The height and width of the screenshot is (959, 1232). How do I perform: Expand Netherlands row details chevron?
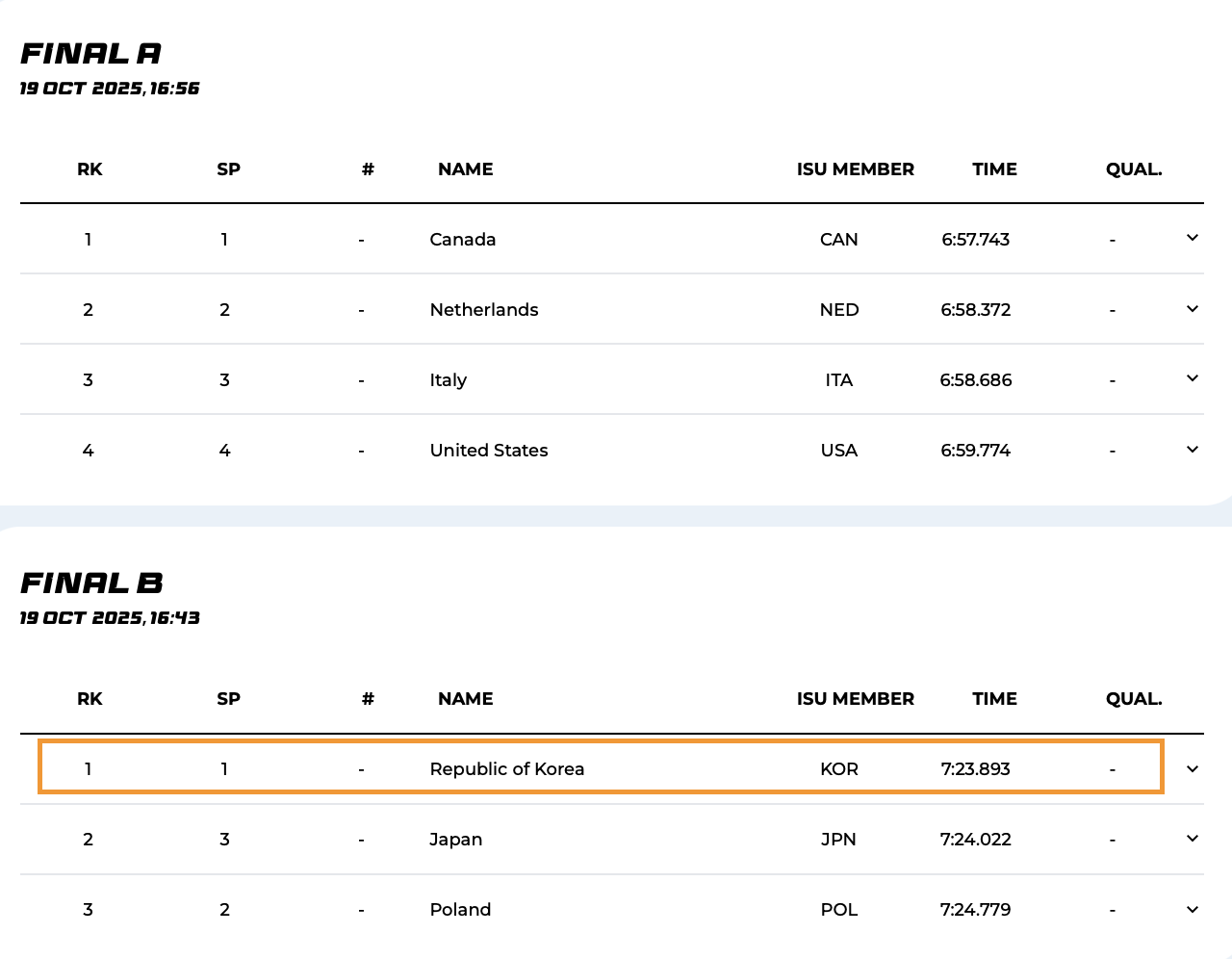1192,309
